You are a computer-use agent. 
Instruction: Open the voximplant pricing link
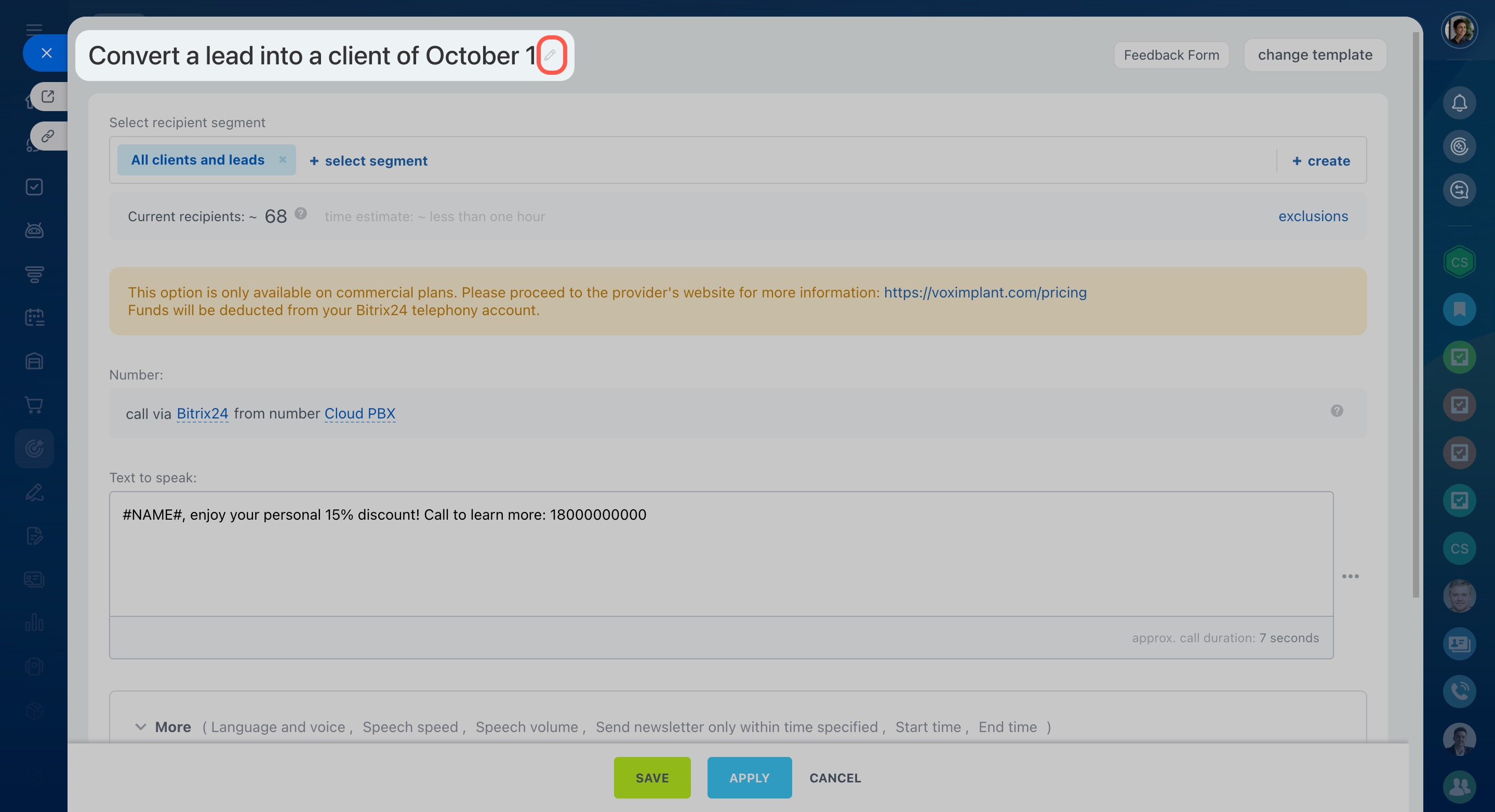point(985,292)
